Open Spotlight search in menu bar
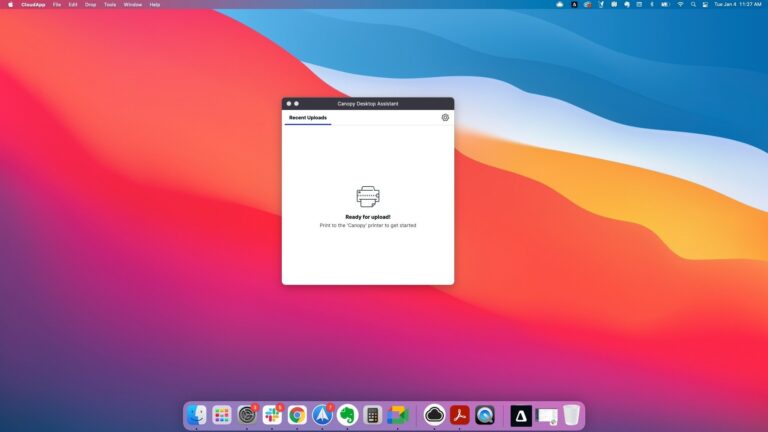The width and height of the screenshot is (768, 432). (693, 4)
